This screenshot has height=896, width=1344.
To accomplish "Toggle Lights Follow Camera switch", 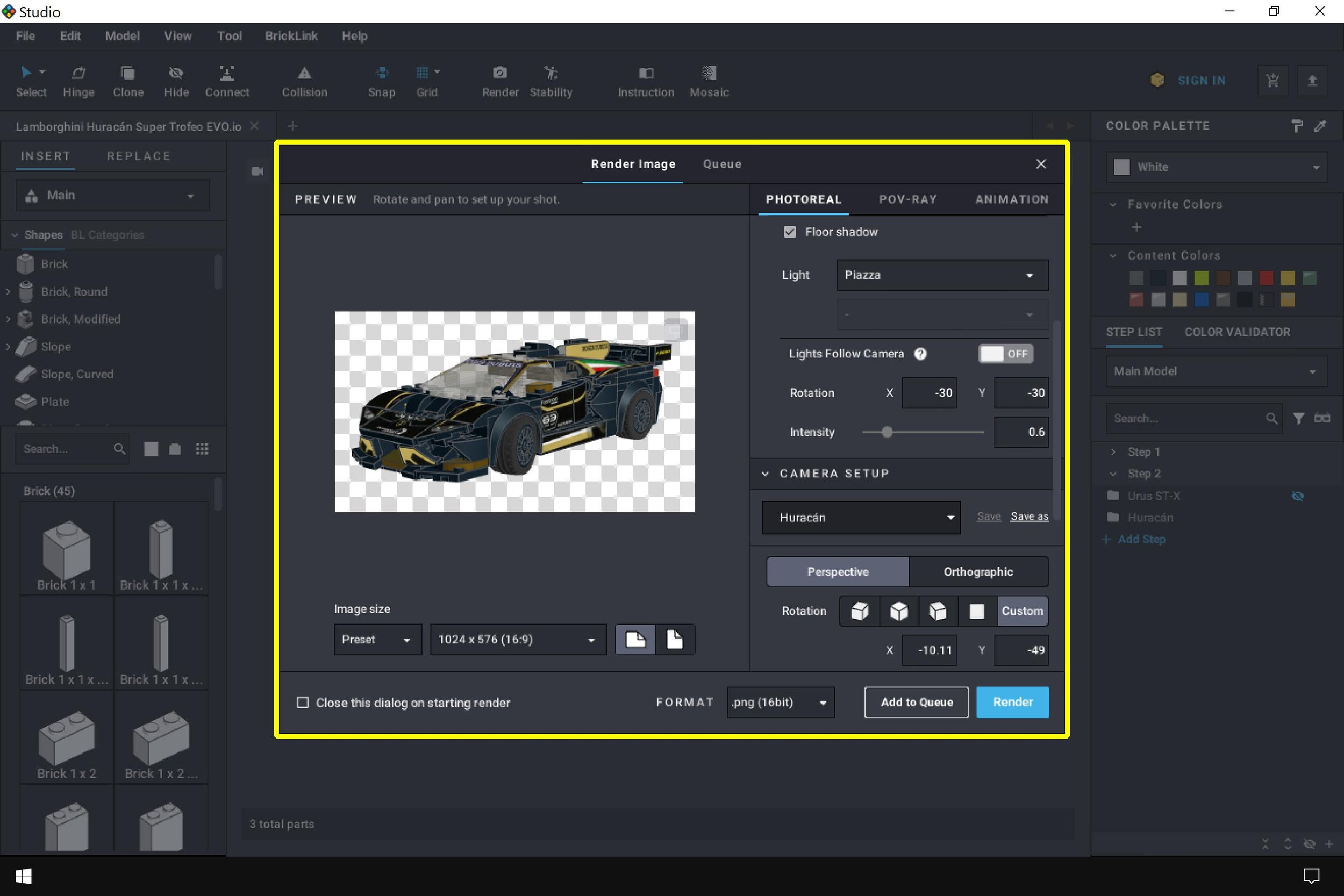I will 1006,354.
